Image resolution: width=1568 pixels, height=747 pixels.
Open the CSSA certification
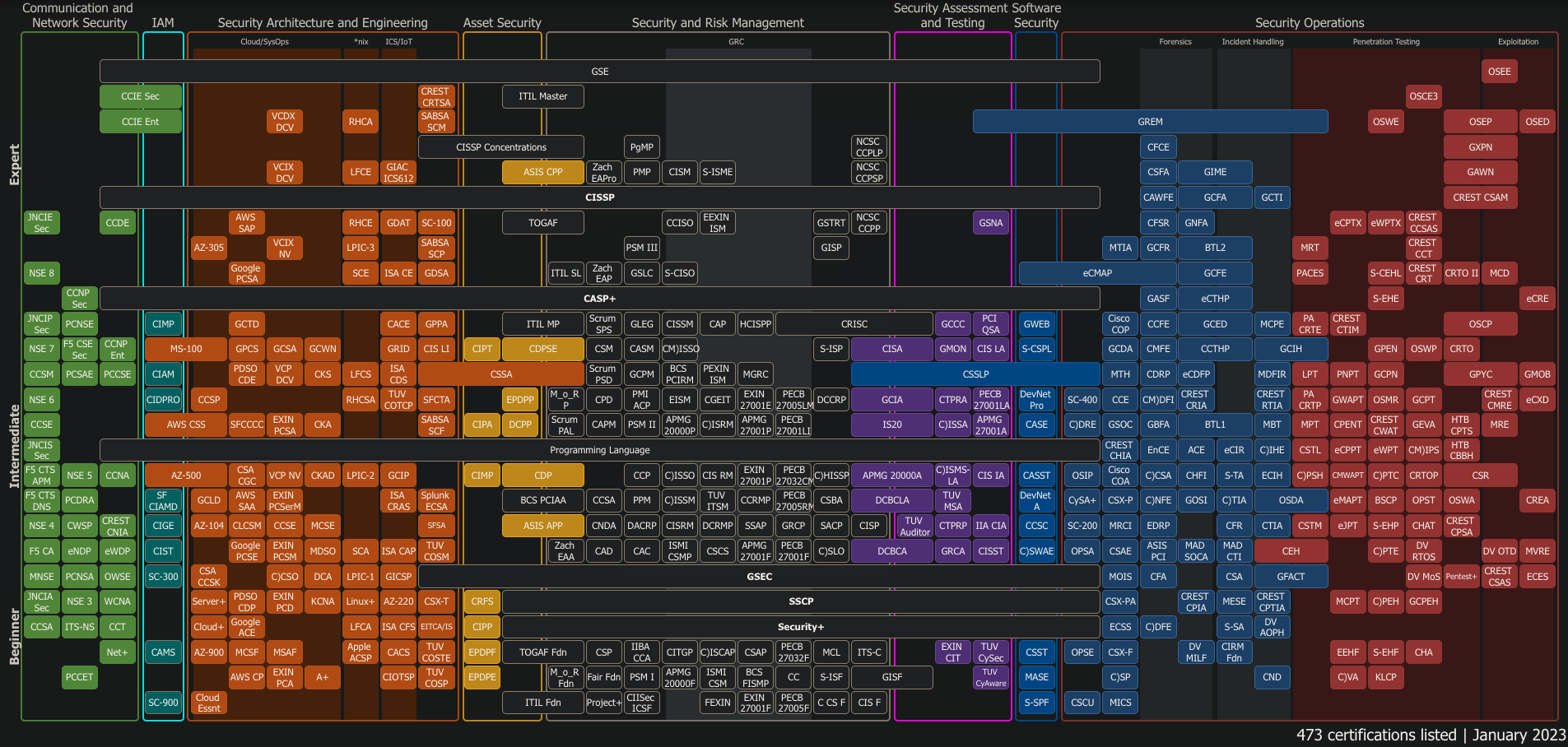click(501, 374)
